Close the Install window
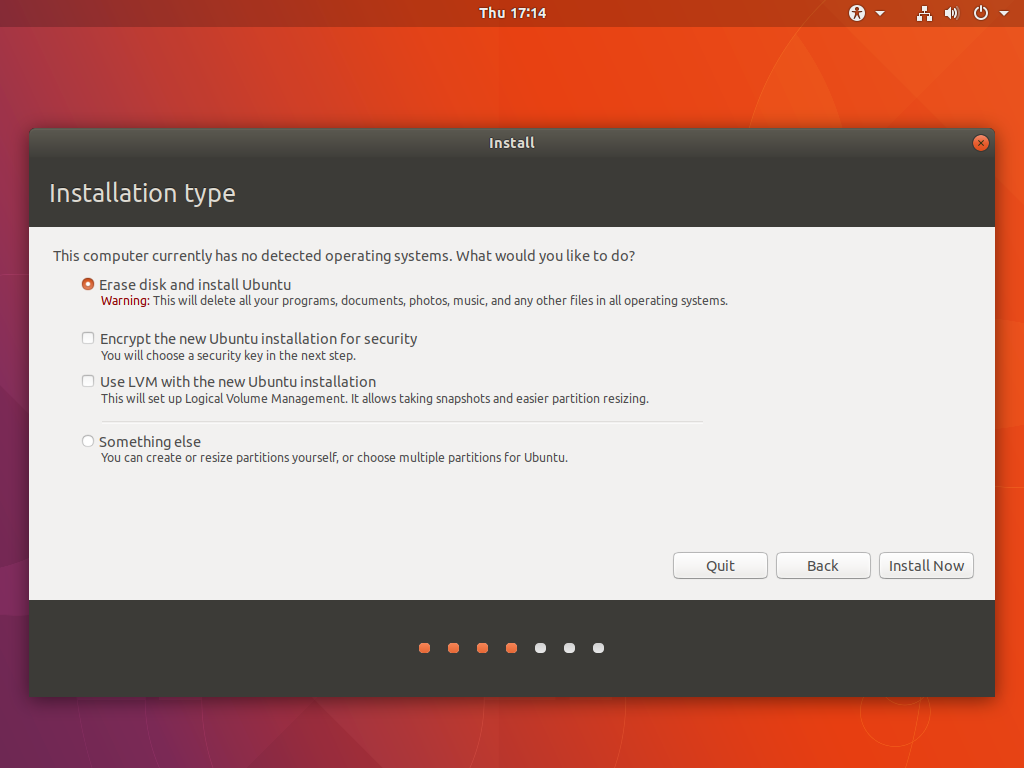This screenshot has height=768, width=1024. point(980,143)
